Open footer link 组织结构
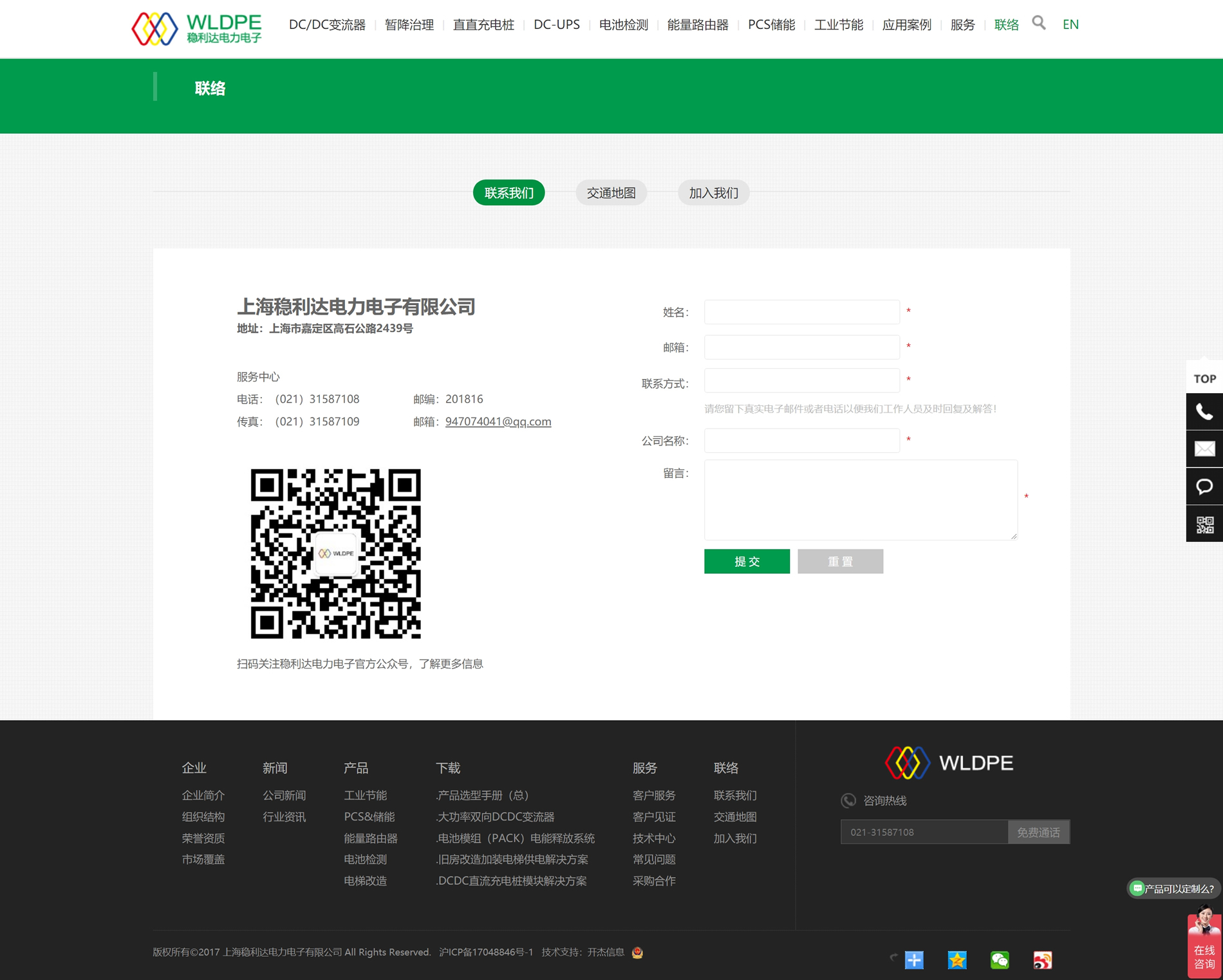 (203, 817)
